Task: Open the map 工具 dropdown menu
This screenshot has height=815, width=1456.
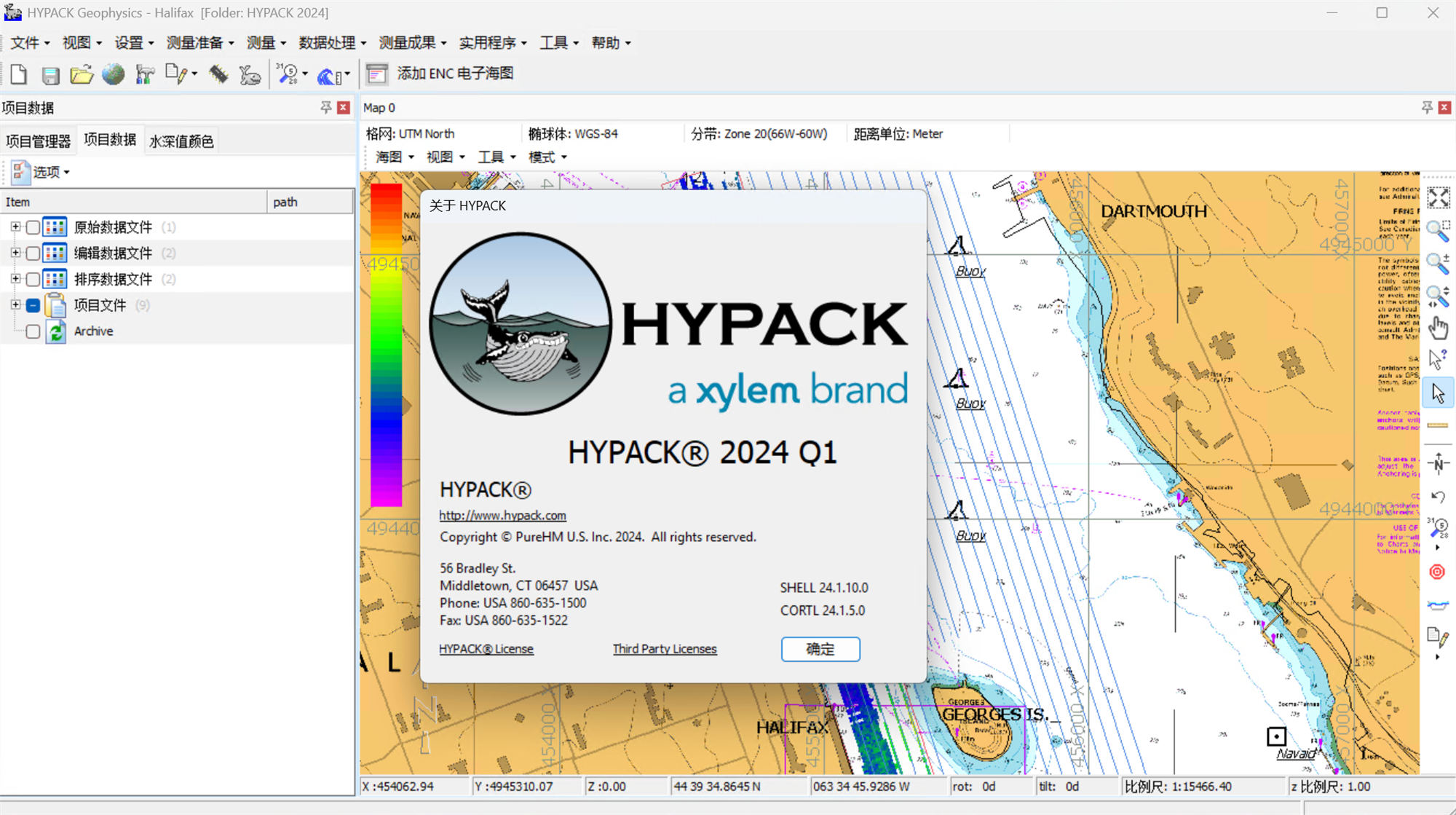Action: coord(496,157)
